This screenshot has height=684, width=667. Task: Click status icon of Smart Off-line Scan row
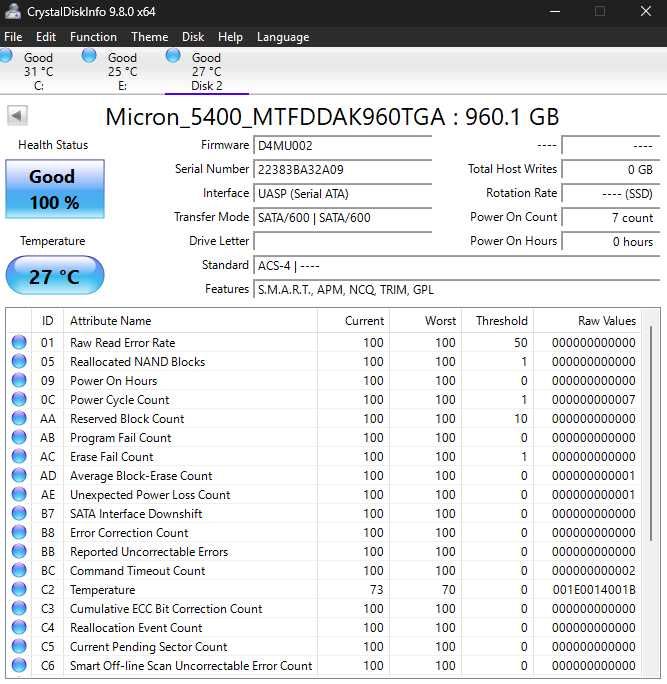[x=19, y=665]
